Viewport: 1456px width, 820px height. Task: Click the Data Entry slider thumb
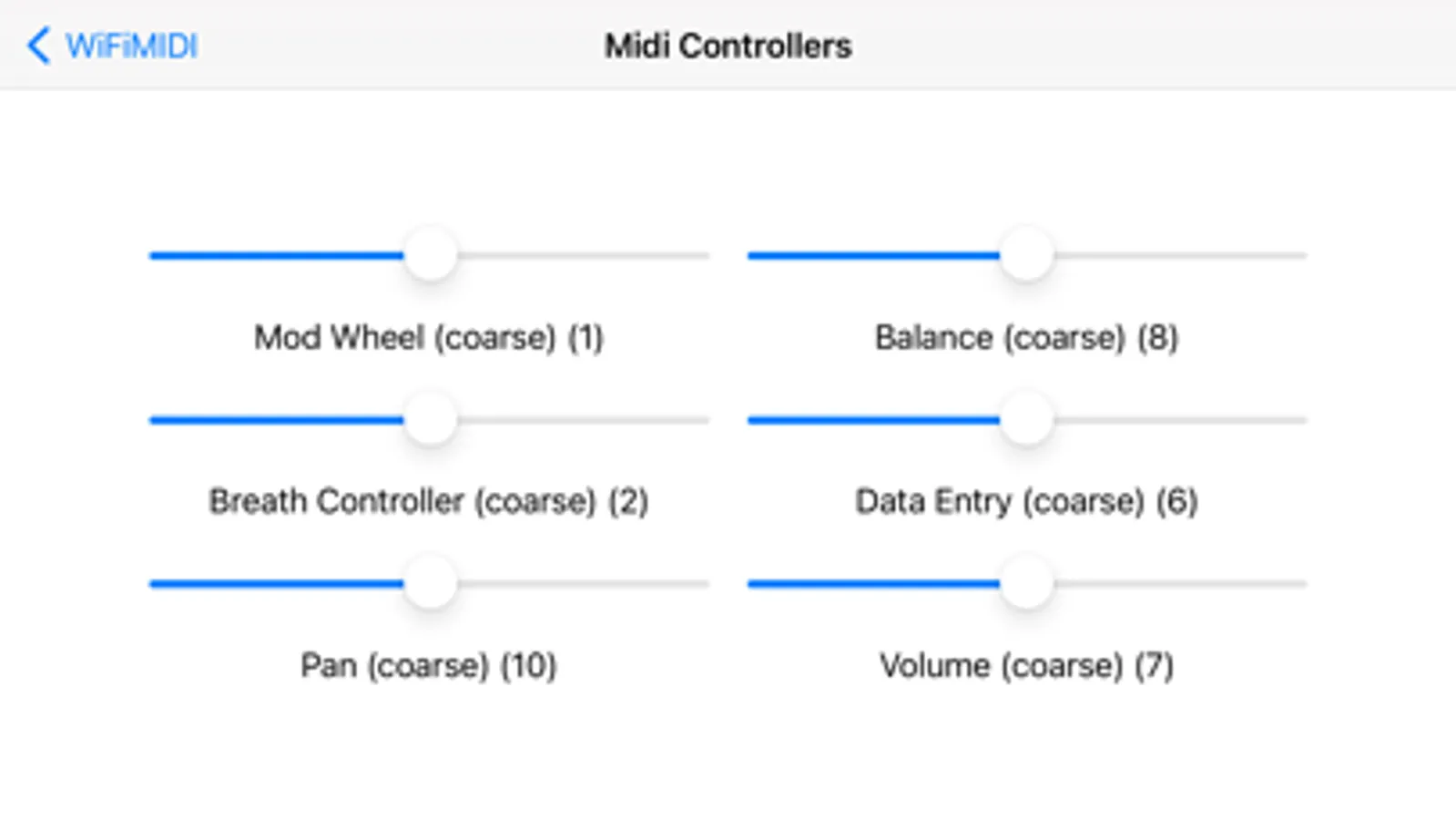[1026, 420]
